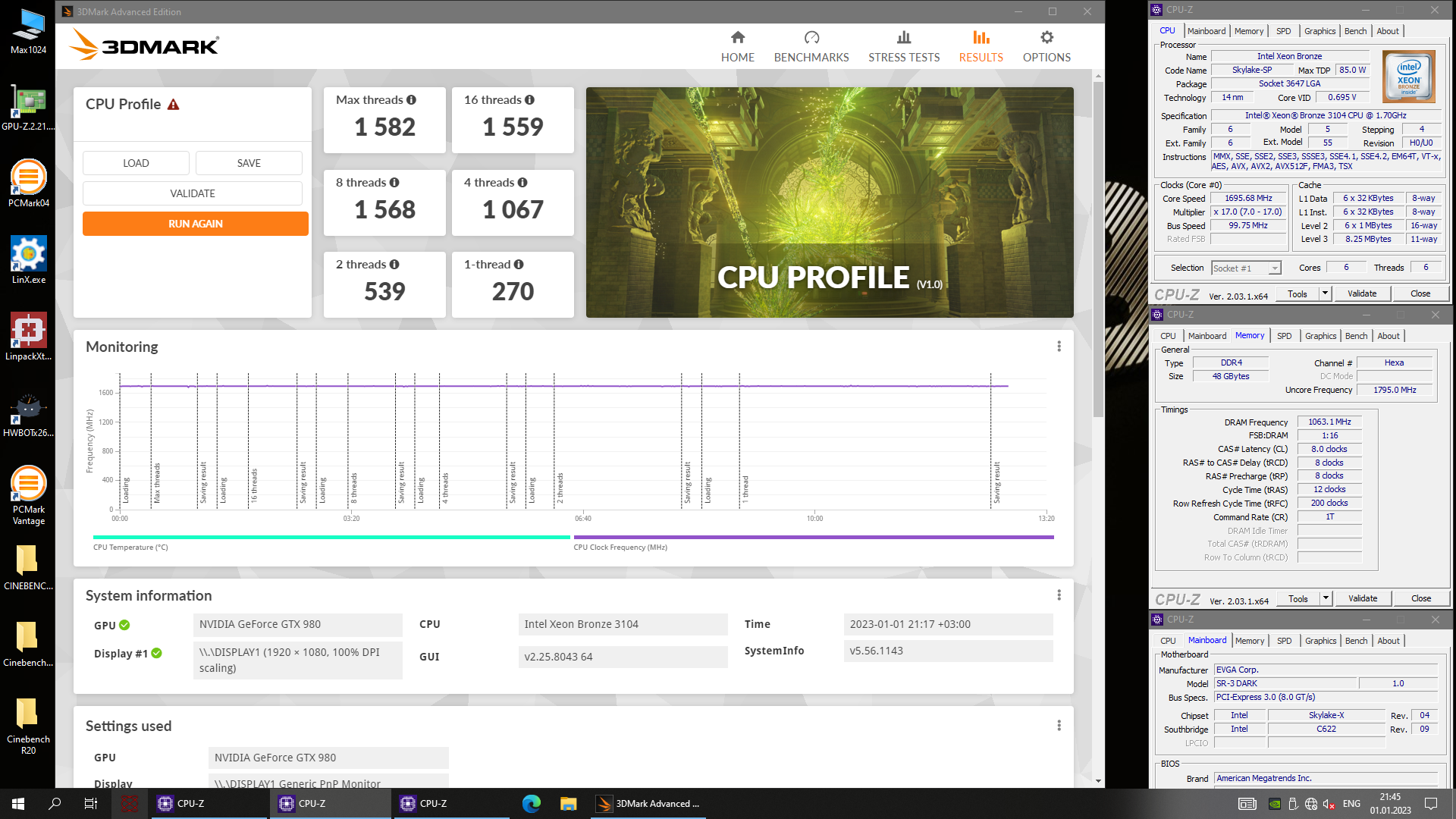
Task: Open Socket #1 selection dropdown in CPU-Z
Action: [1245, 268]
